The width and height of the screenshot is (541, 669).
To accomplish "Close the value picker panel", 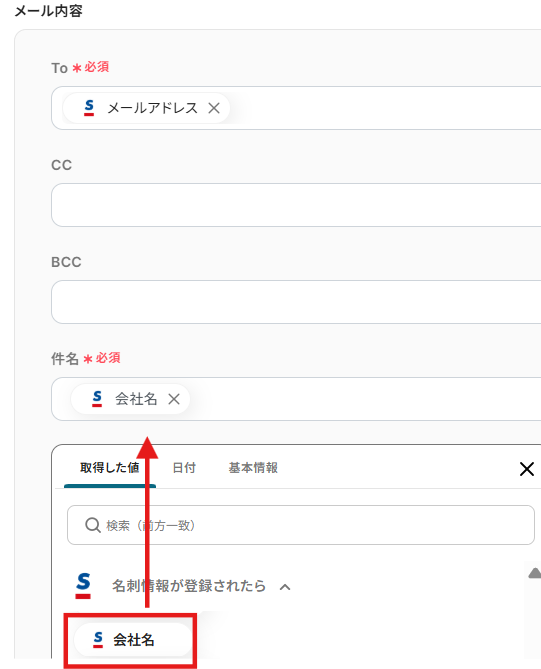I will [x=527, y=469].
